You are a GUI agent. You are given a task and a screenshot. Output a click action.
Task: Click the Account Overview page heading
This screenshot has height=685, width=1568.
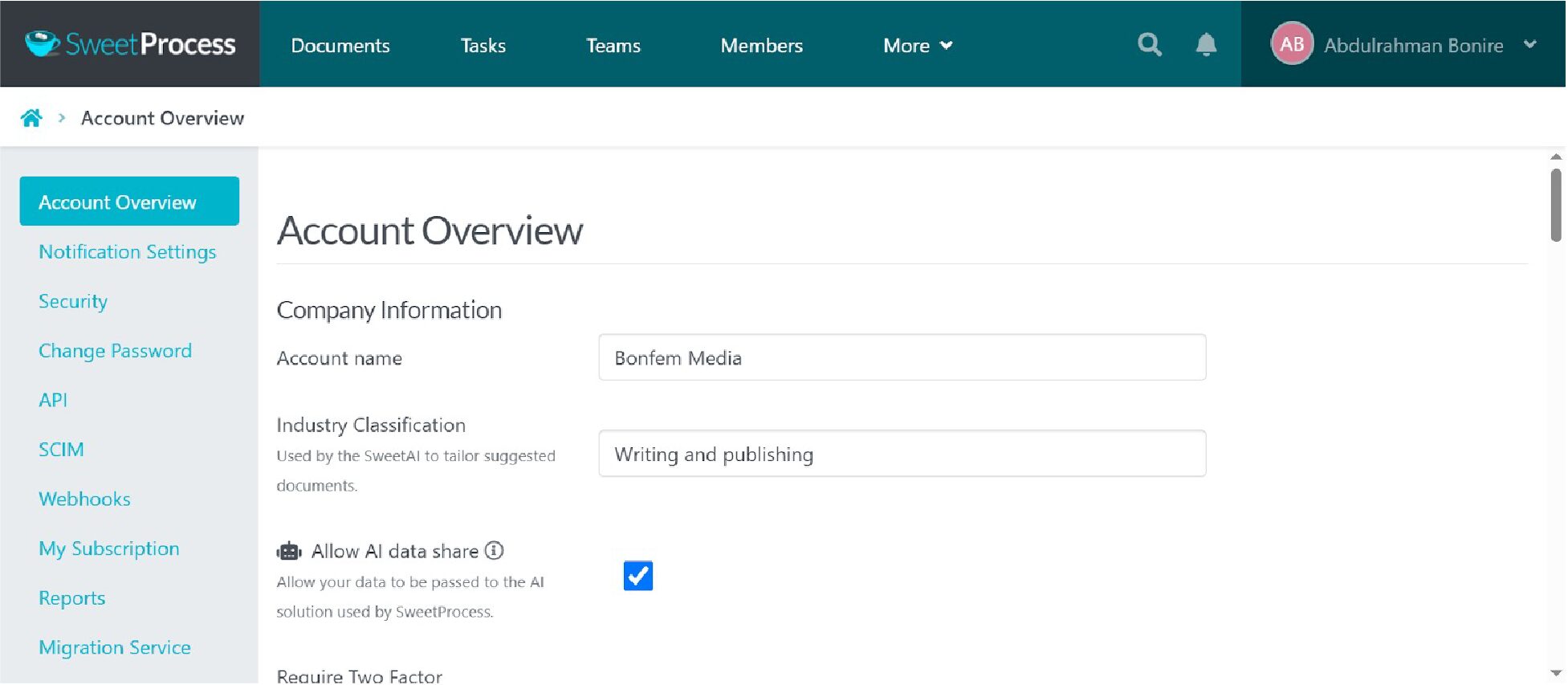click(430, 230)
